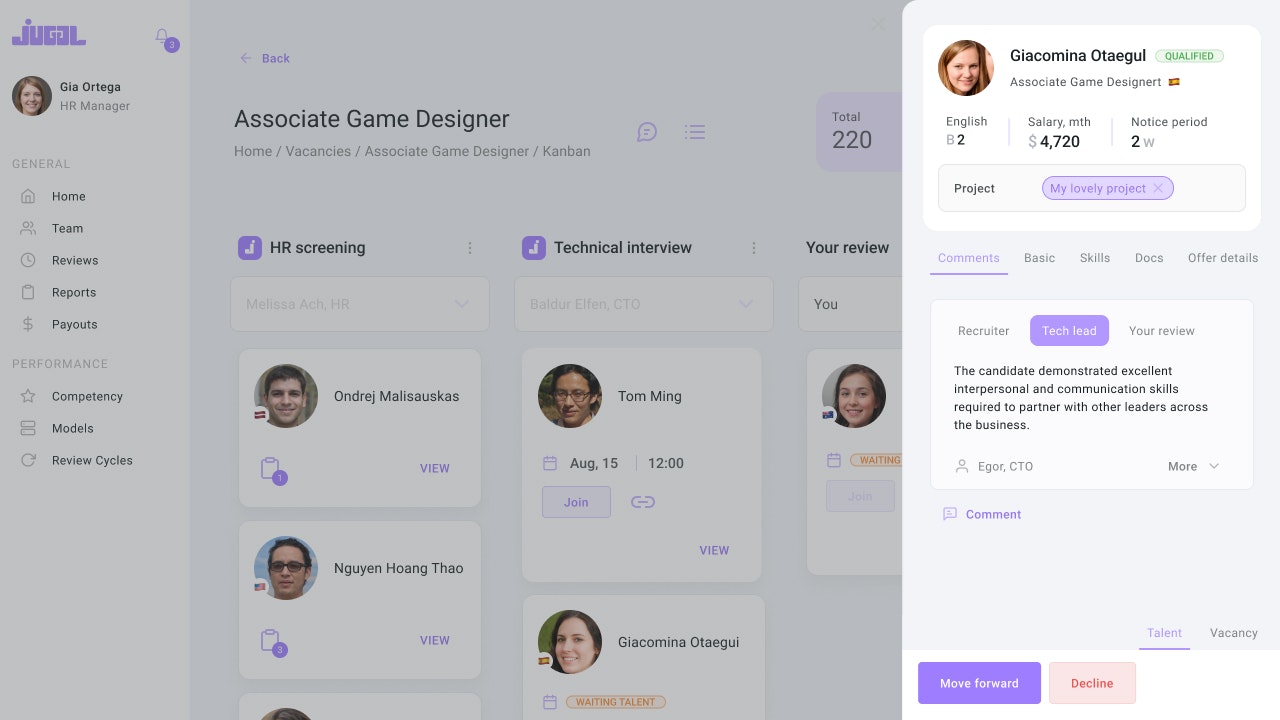Open the notifications bell icon
Image resolution: width=1280 pixels, height=720 pixels.
[x=162, y=37]
